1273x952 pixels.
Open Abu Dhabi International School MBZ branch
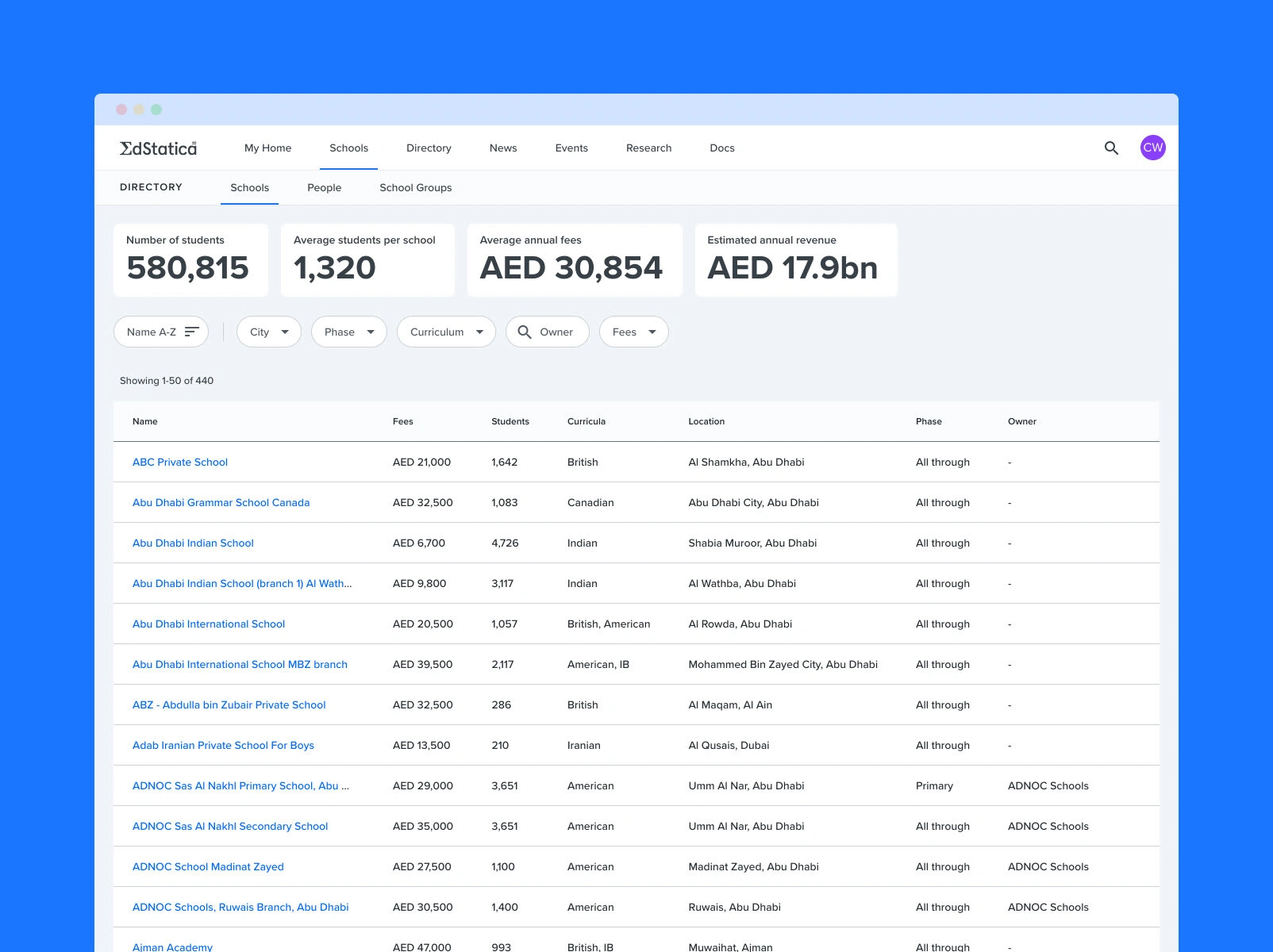point(240,664)
